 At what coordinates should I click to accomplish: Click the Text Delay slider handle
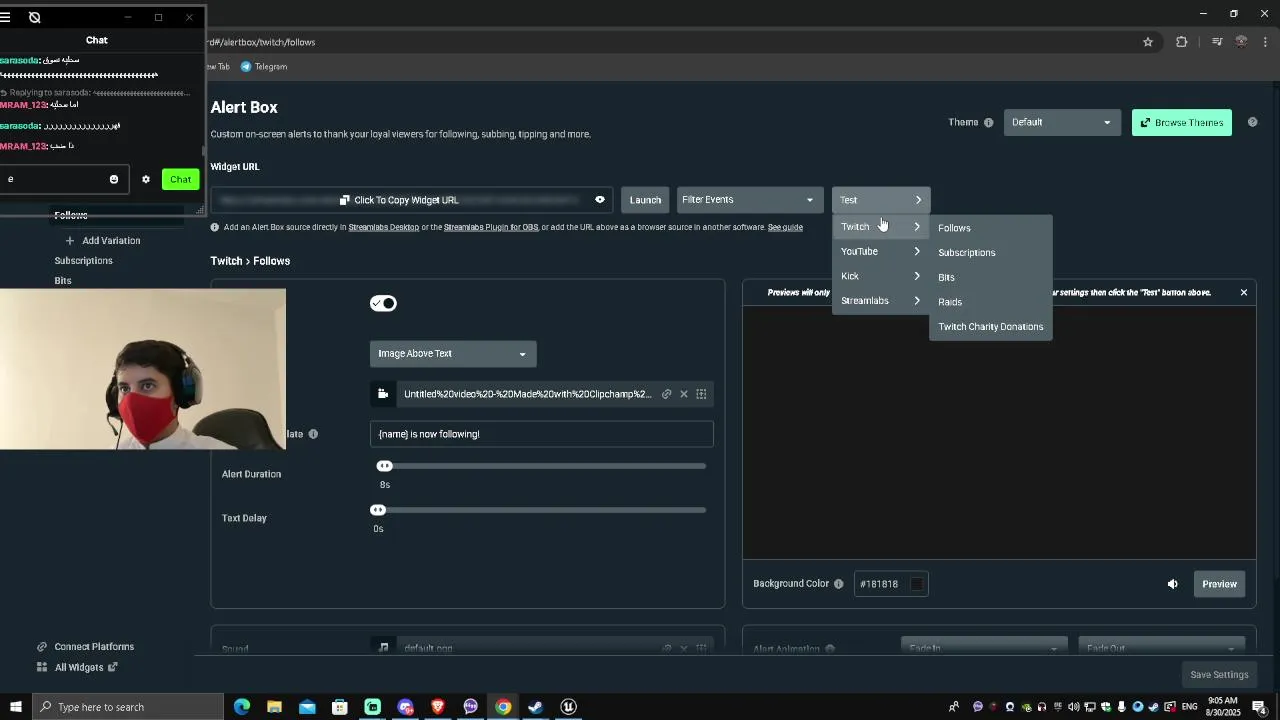[378, 510]
